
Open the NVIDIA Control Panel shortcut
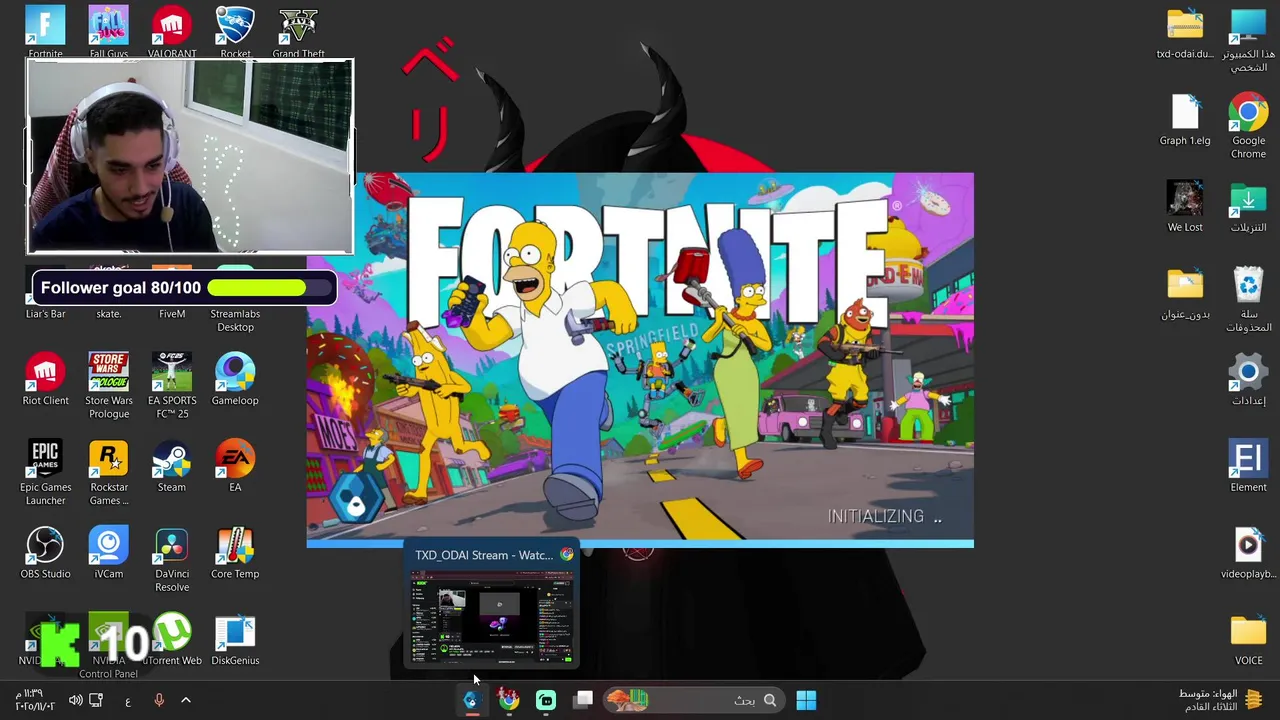click(108, 646)
